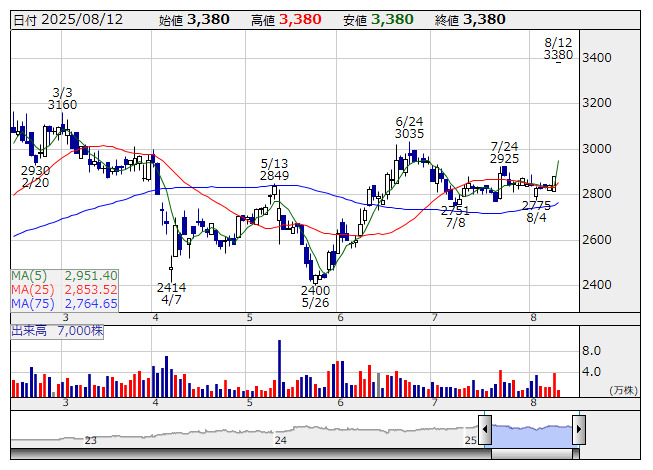The image size is (653, 470).
Task: Click year label 24 in the overview chart
Action: pos(280,440)
